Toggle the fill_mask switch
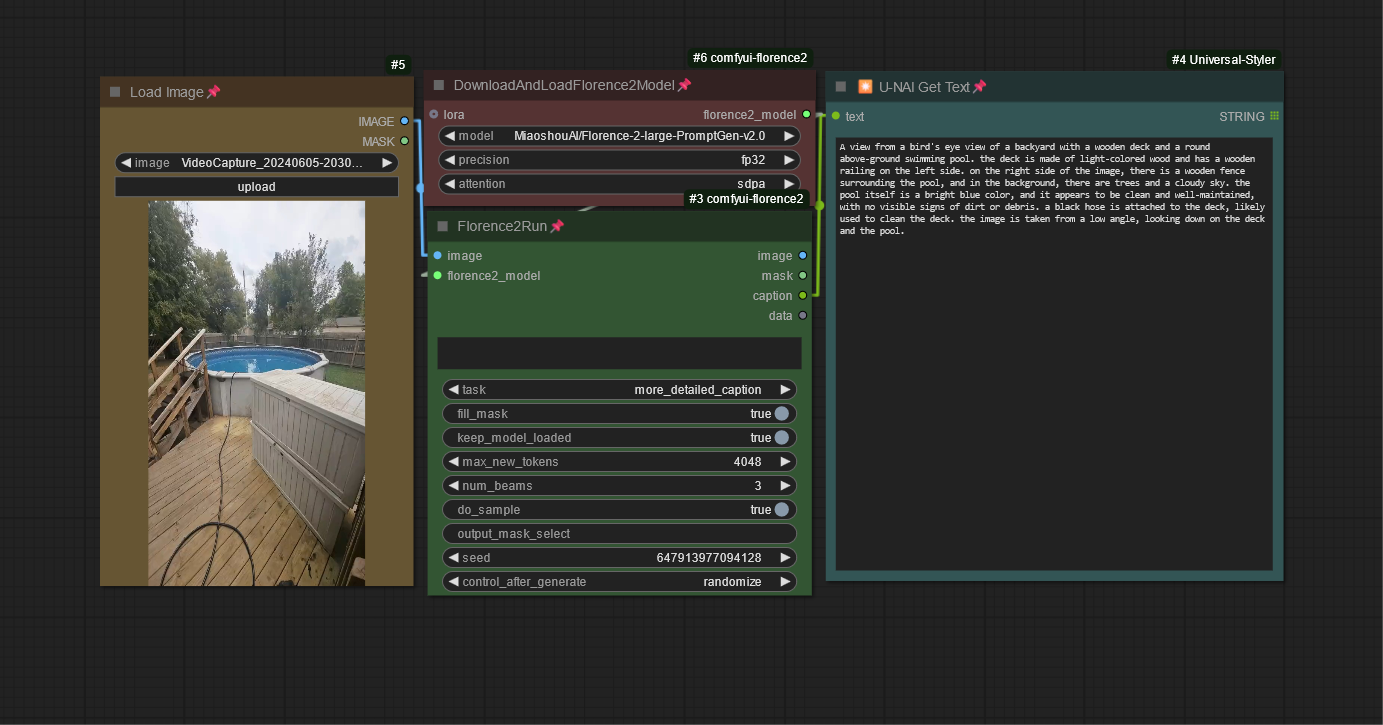This screenshot has height=725, width=1383. (x=781, y=414)
